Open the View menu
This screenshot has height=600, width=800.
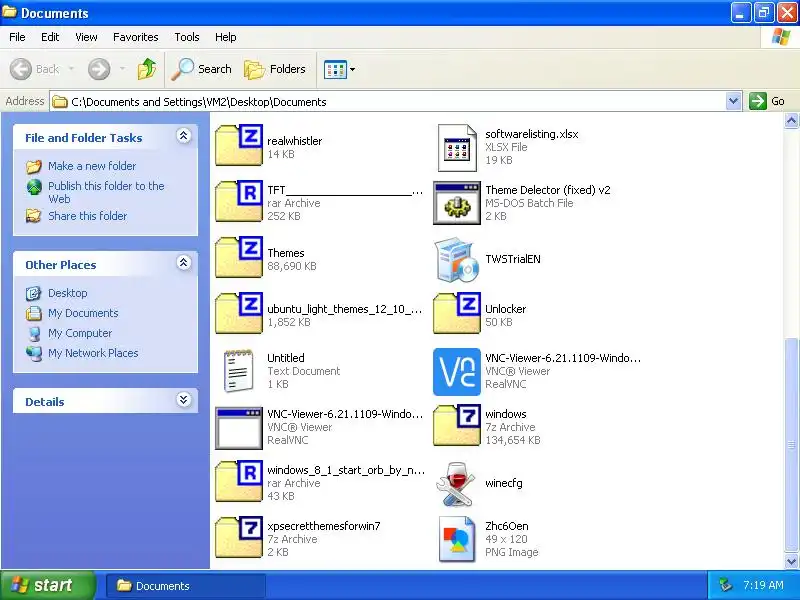86,37
